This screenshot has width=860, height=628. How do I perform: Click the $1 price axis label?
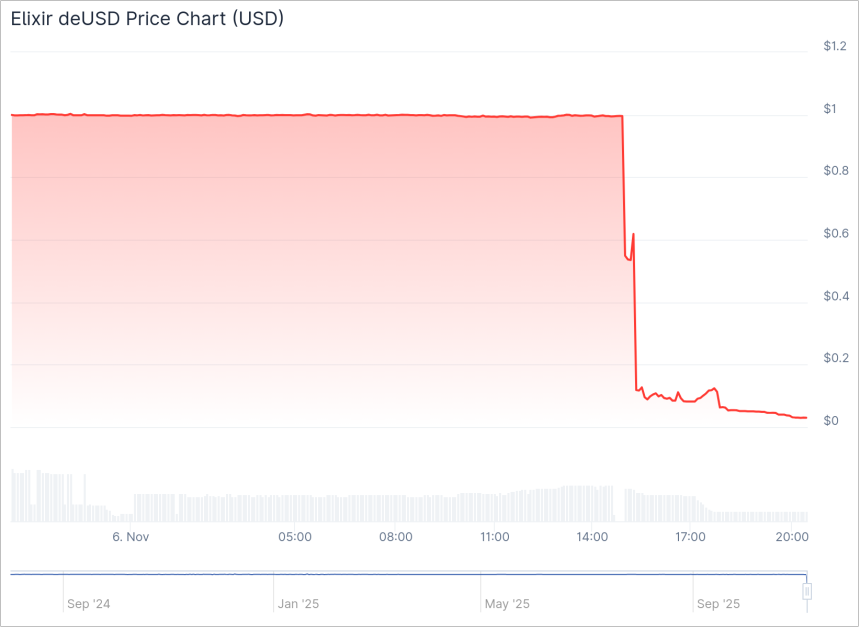click(x=830, y=109)
